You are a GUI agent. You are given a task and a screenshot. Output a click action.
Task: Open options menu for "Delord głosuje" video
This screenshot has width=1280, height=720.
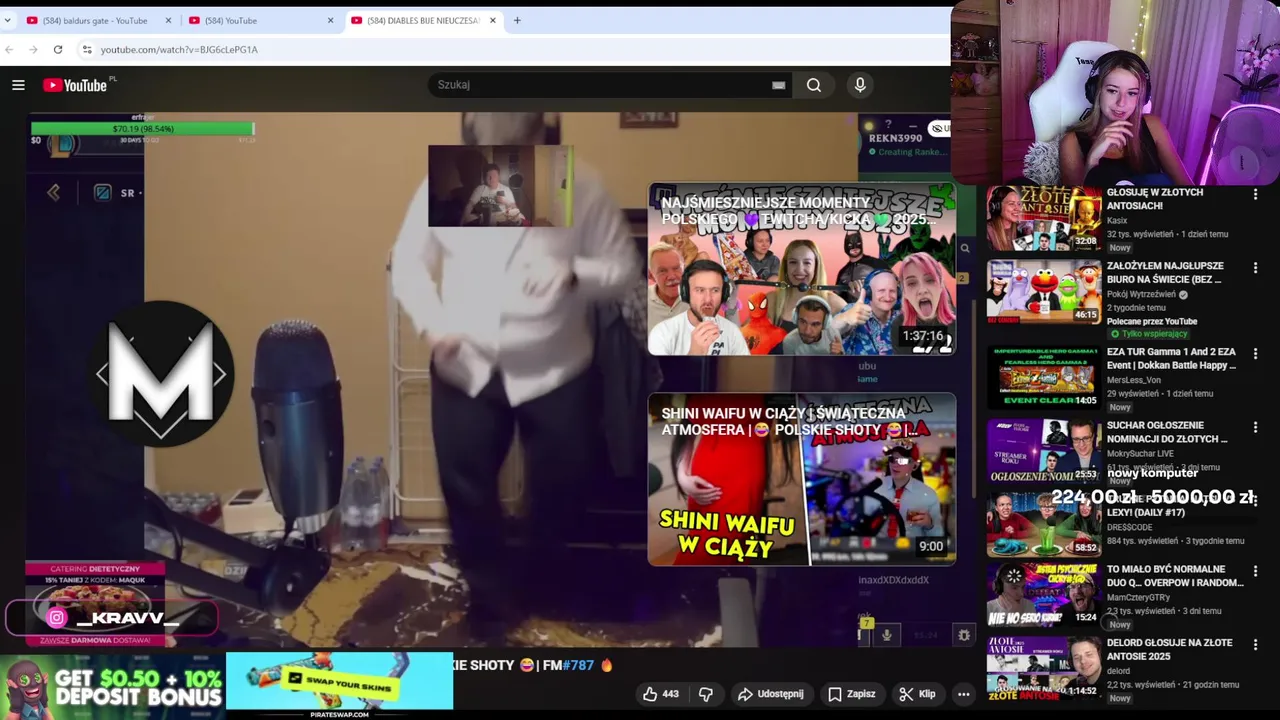pyautogui.click(x=1255, y=644)
